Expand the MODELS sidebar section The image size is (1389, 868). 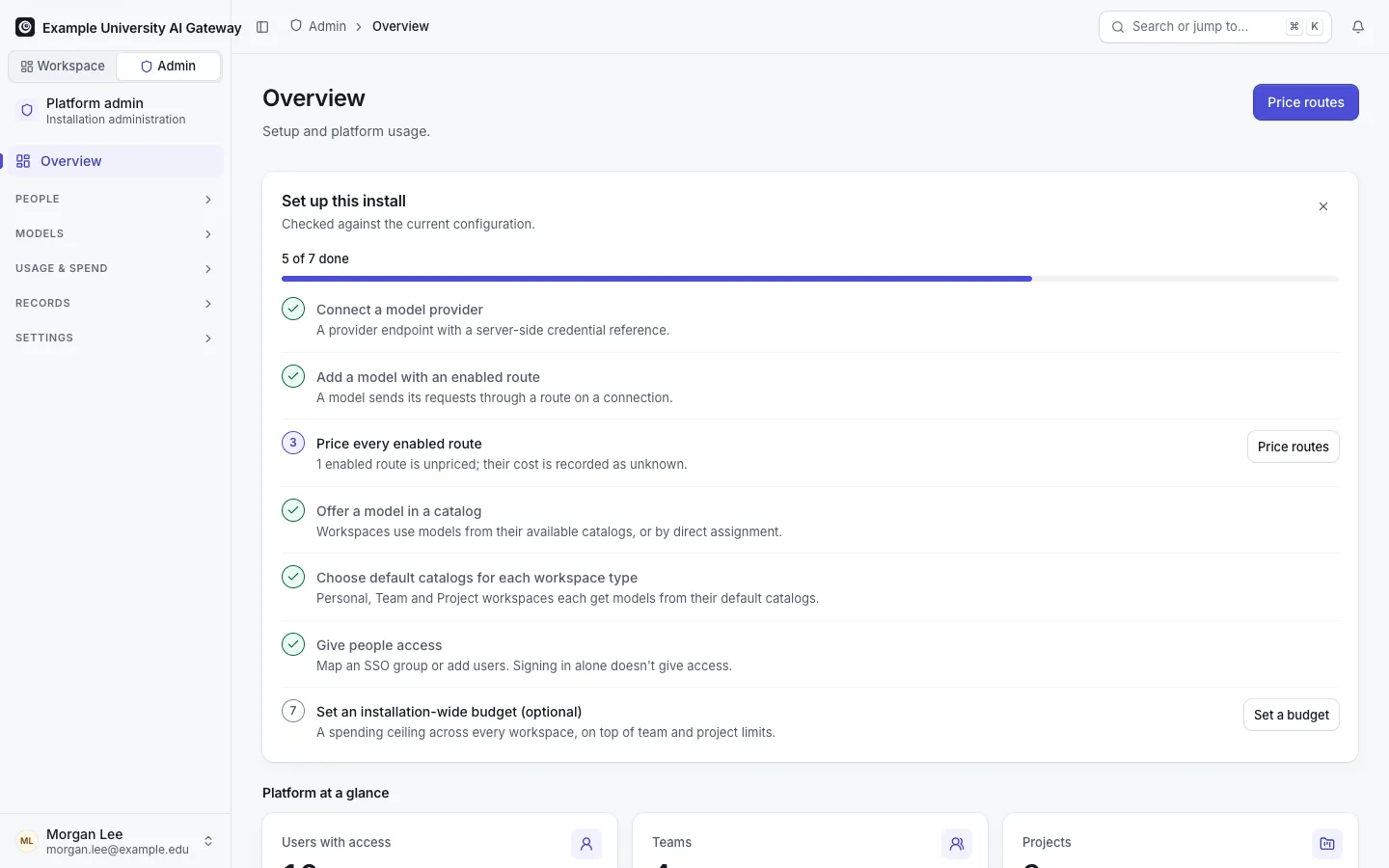pos(116,233)
